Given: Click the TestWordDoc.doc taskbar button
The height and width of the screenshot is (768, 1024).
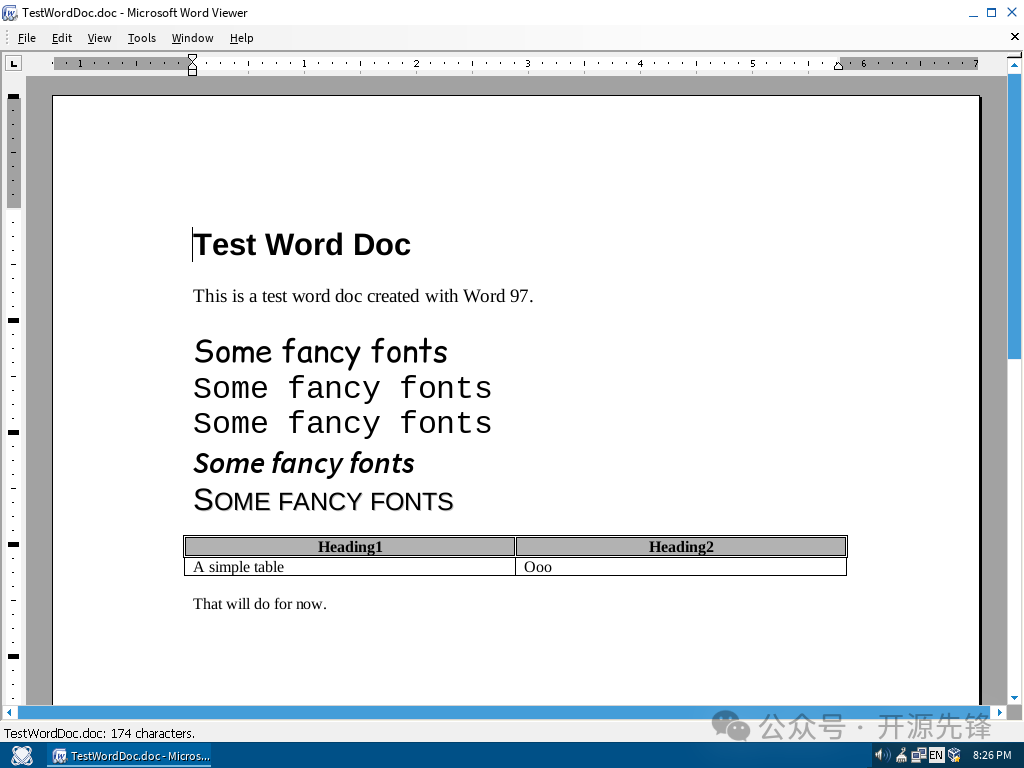Looking at the screenshot, I should [x=131, y=756].
